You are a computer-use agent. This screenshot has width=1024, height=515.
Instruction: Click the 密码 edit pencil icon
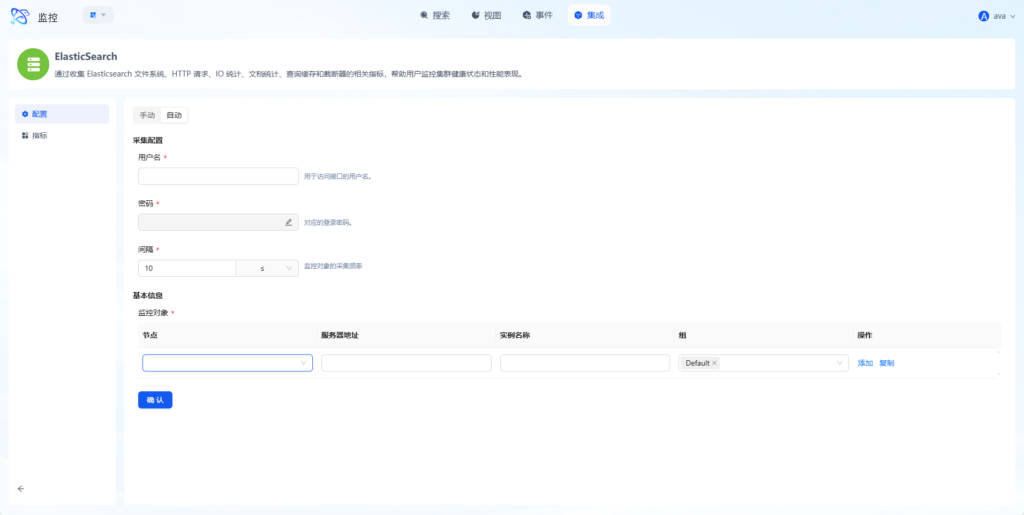coord(289,223)
